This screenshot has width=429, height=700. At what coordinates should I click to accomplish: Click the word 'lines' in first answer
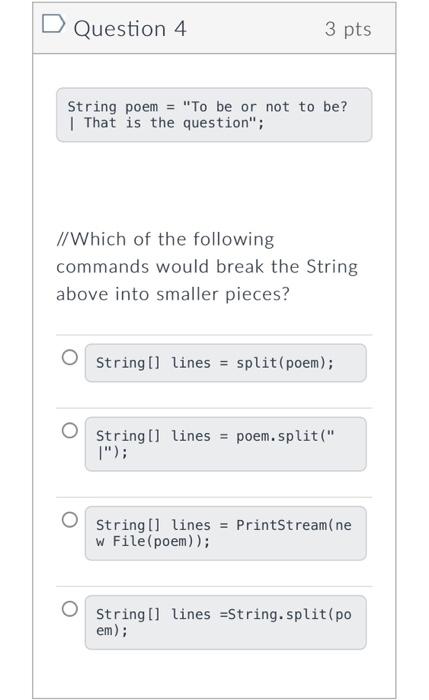pos(191,362)
